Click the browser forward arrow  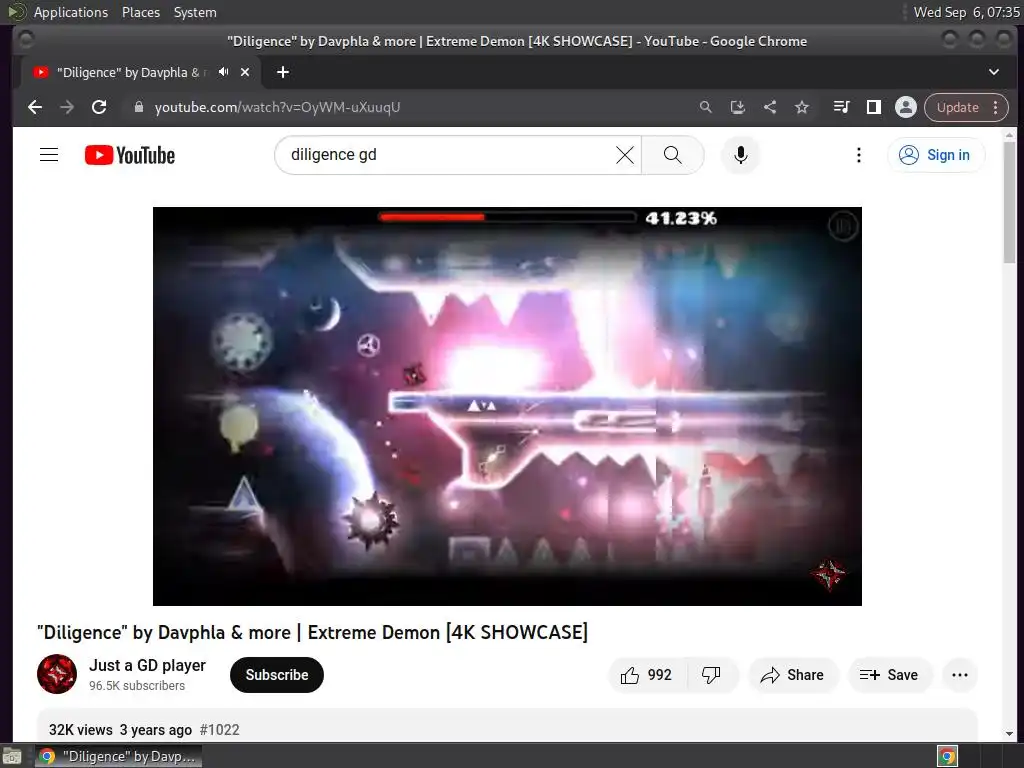[x=67, y=107]
